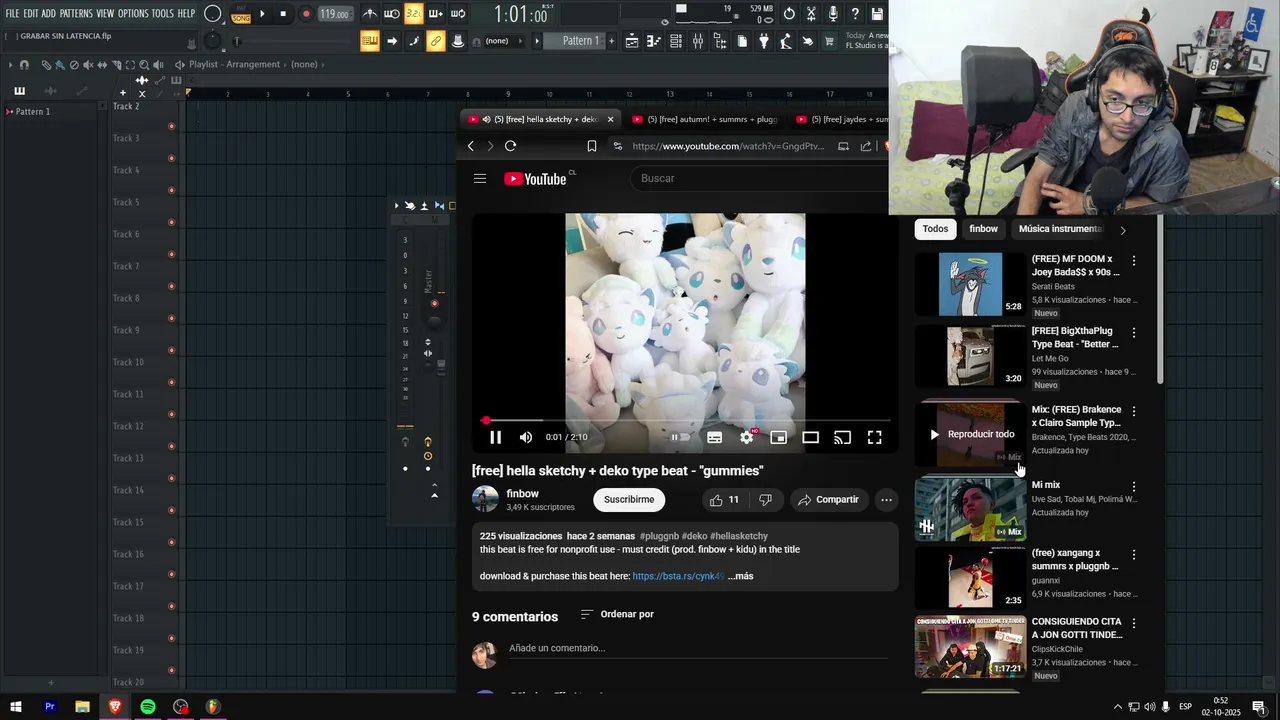
Task: Toggle the FL Studio metronome icon
Action: (370, 14)
